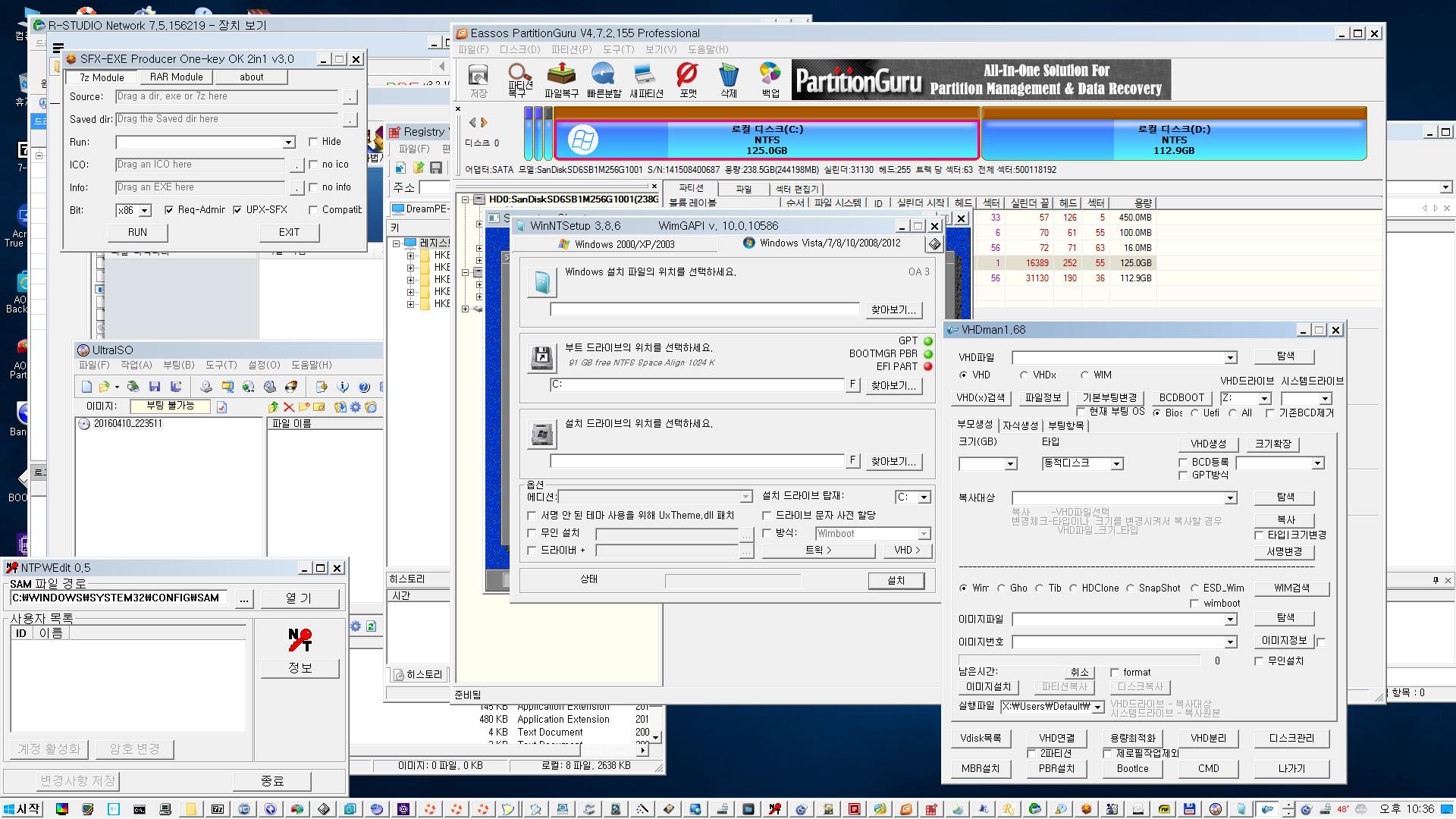The image size is (1456, 819).
Task: Enable the format checkbox in VHDman
Action: coord(1115,672)
